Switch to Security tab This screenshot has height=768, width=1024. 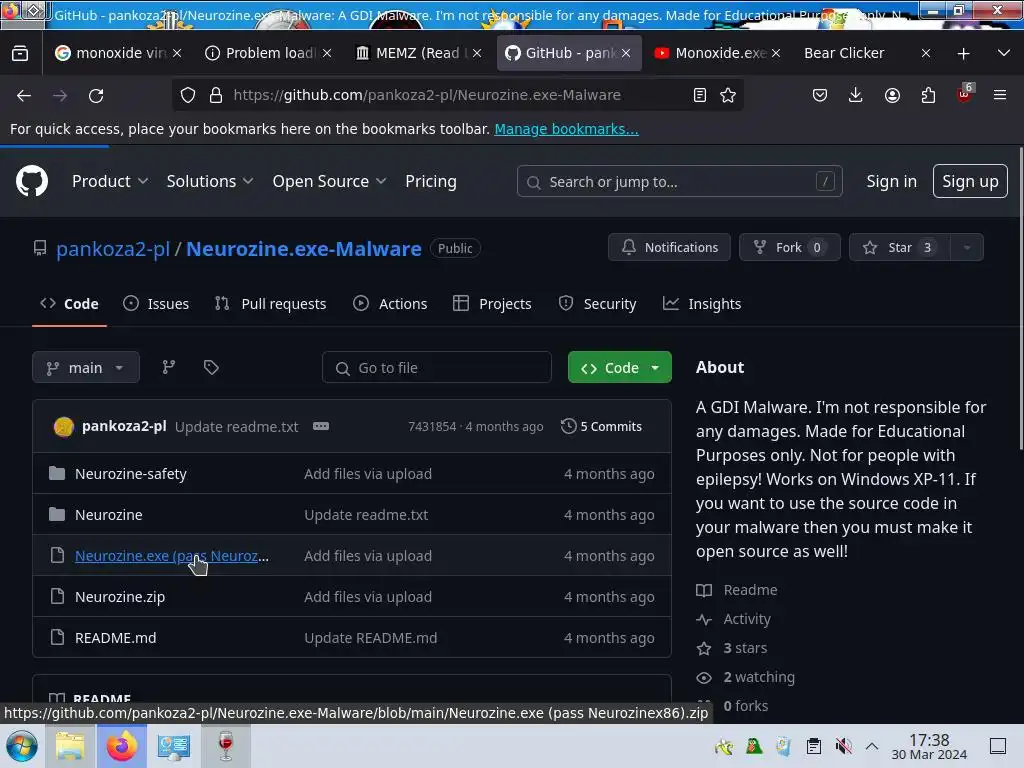[x=598, y=304]
